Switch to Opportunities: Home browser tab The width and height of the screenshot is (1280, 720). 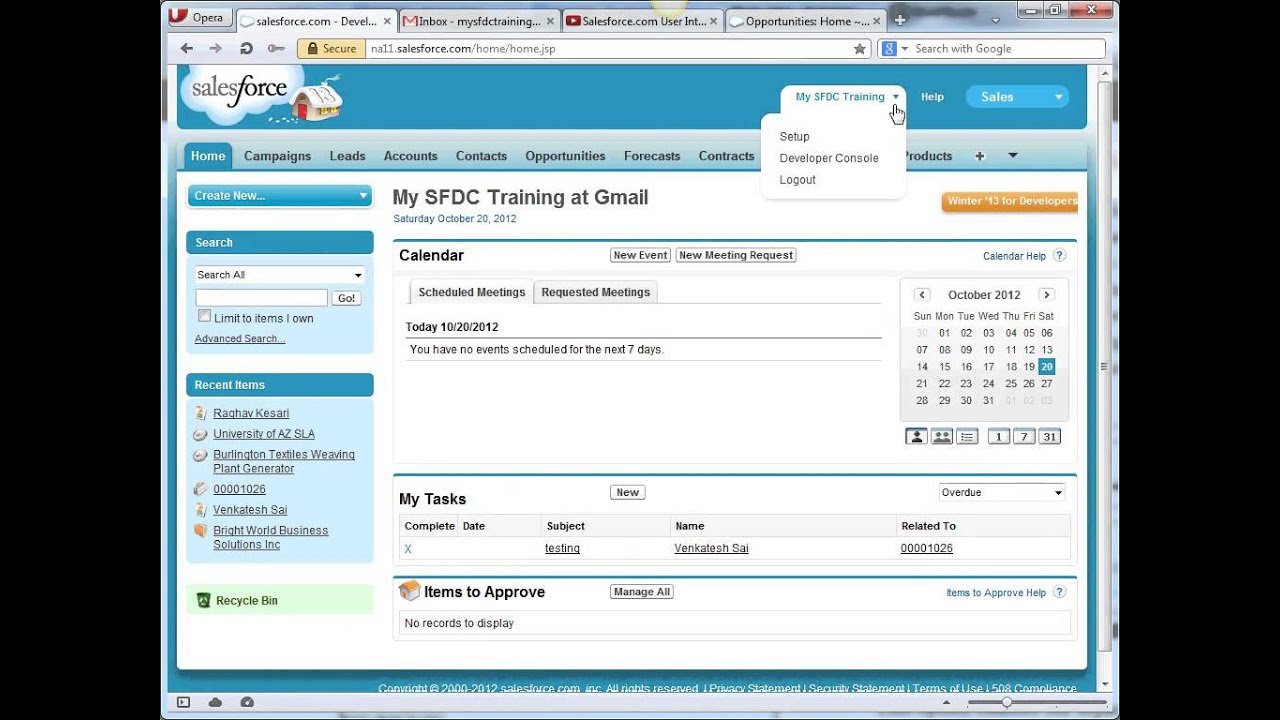[x=806, y=21]
